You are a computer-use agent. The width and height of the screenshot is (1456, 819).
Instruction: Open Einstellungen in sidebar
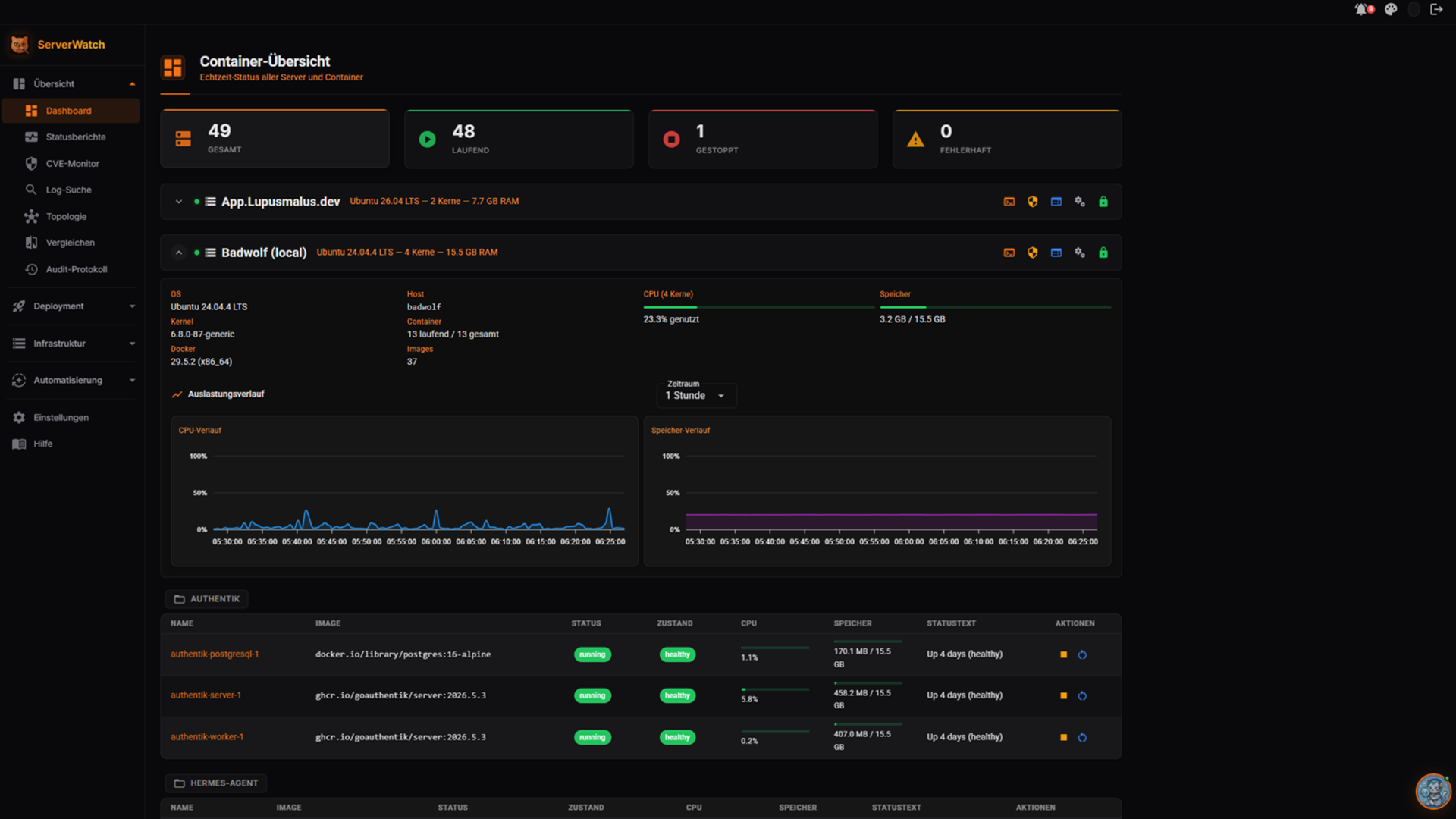tap(71, 418)
